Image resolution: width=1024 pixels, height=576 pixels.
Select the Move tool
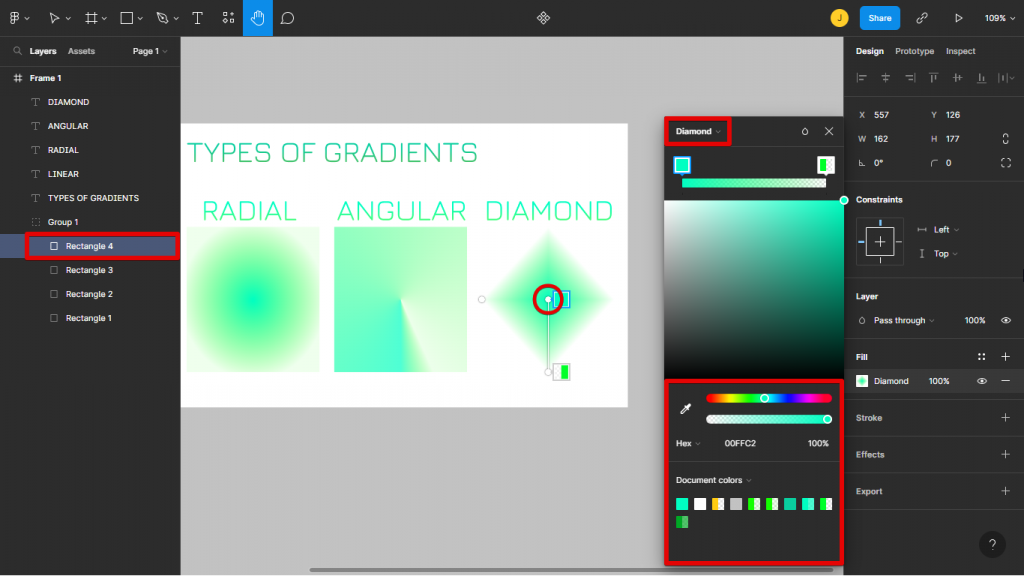point(55,17)
